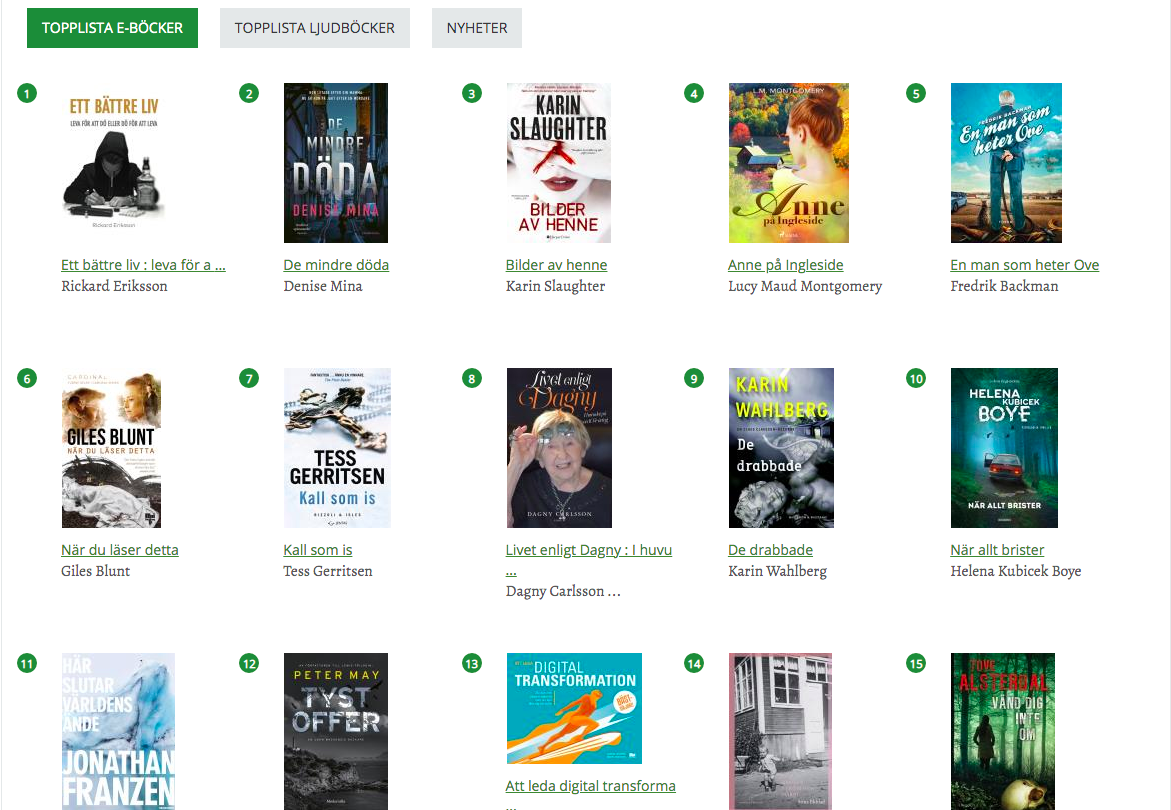The width and height of the screenshot is (1171, 810).
Task: Select the Anne på Ingleside cover
Action: click(x=788, y=163)
